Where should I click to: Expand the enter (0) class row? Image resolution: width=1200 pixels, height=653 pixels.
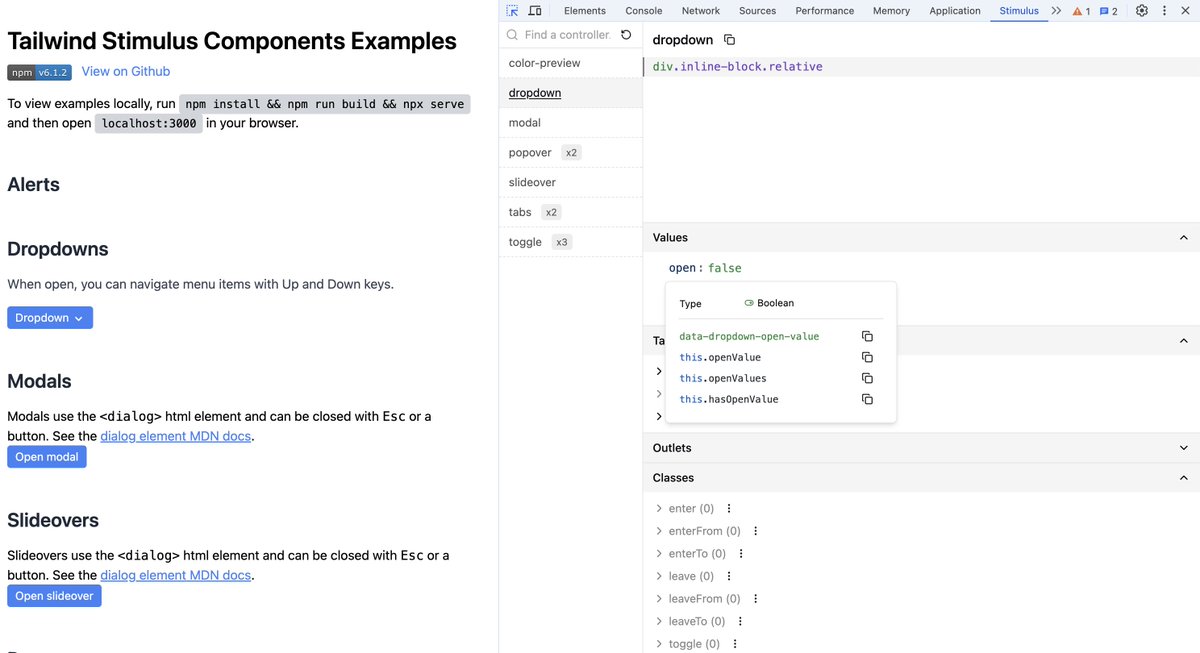(659, 508)
